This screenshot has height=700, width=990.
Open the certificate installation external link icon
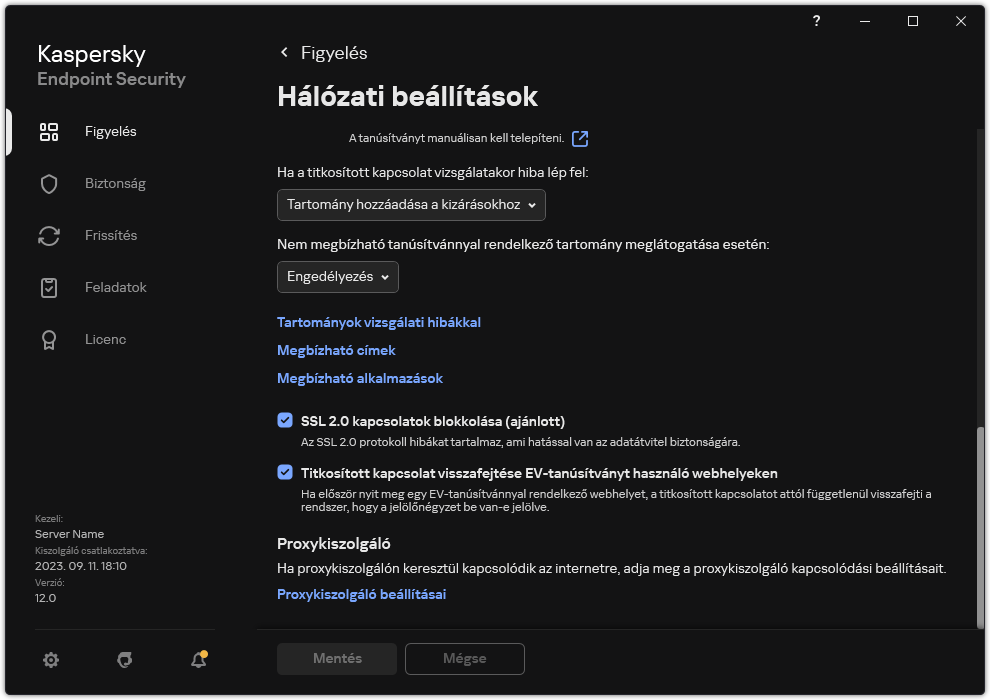[x=579, y=139]
